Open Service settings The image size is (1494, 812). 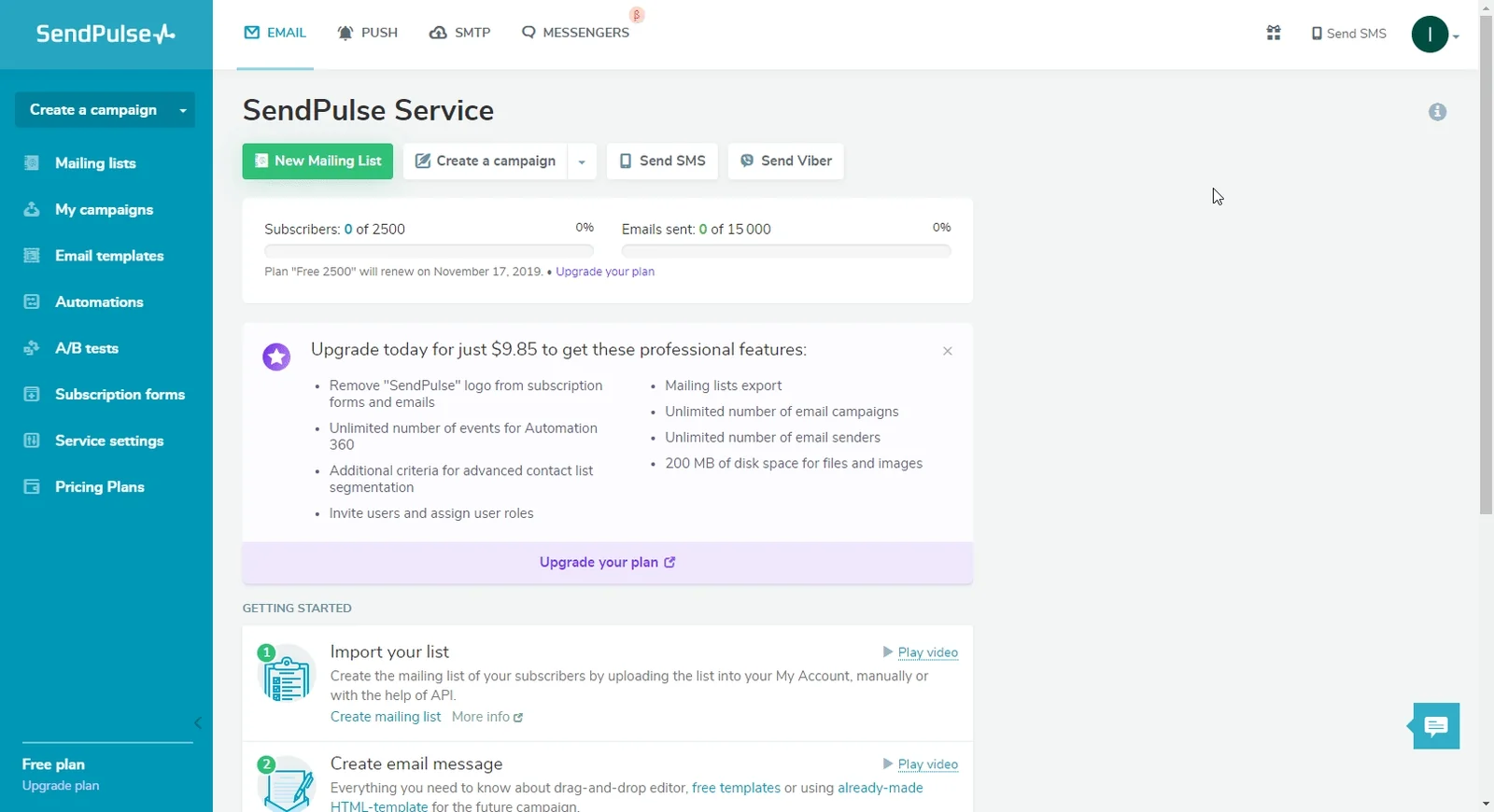pyautogui.click(x=109, y=441)
